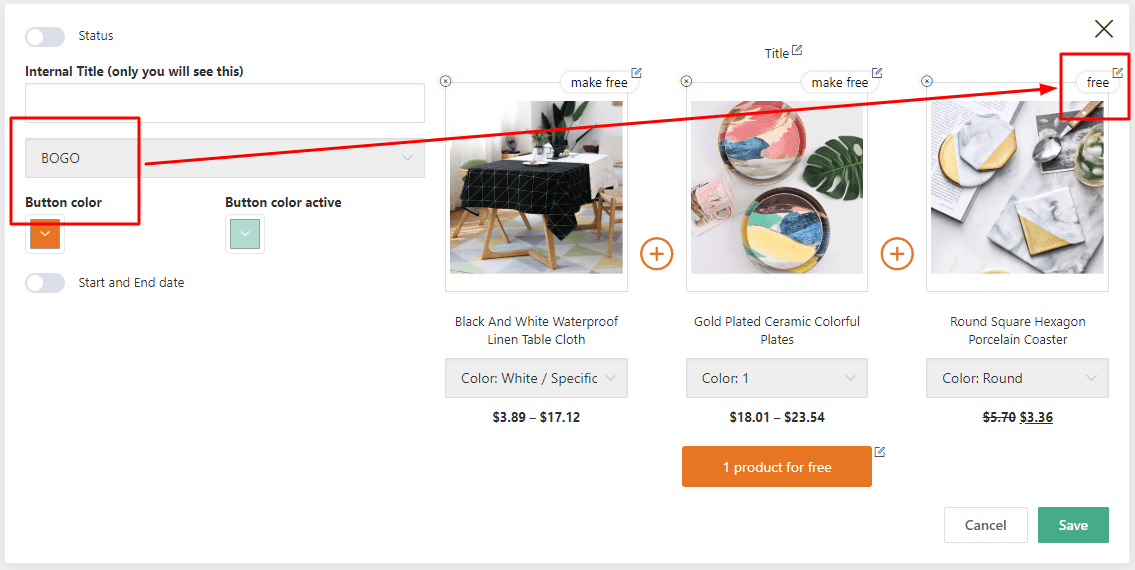Edit the plates product's make free label
Image resolution: width=1135 pixels, height=570 pixels.
point(877,73)
